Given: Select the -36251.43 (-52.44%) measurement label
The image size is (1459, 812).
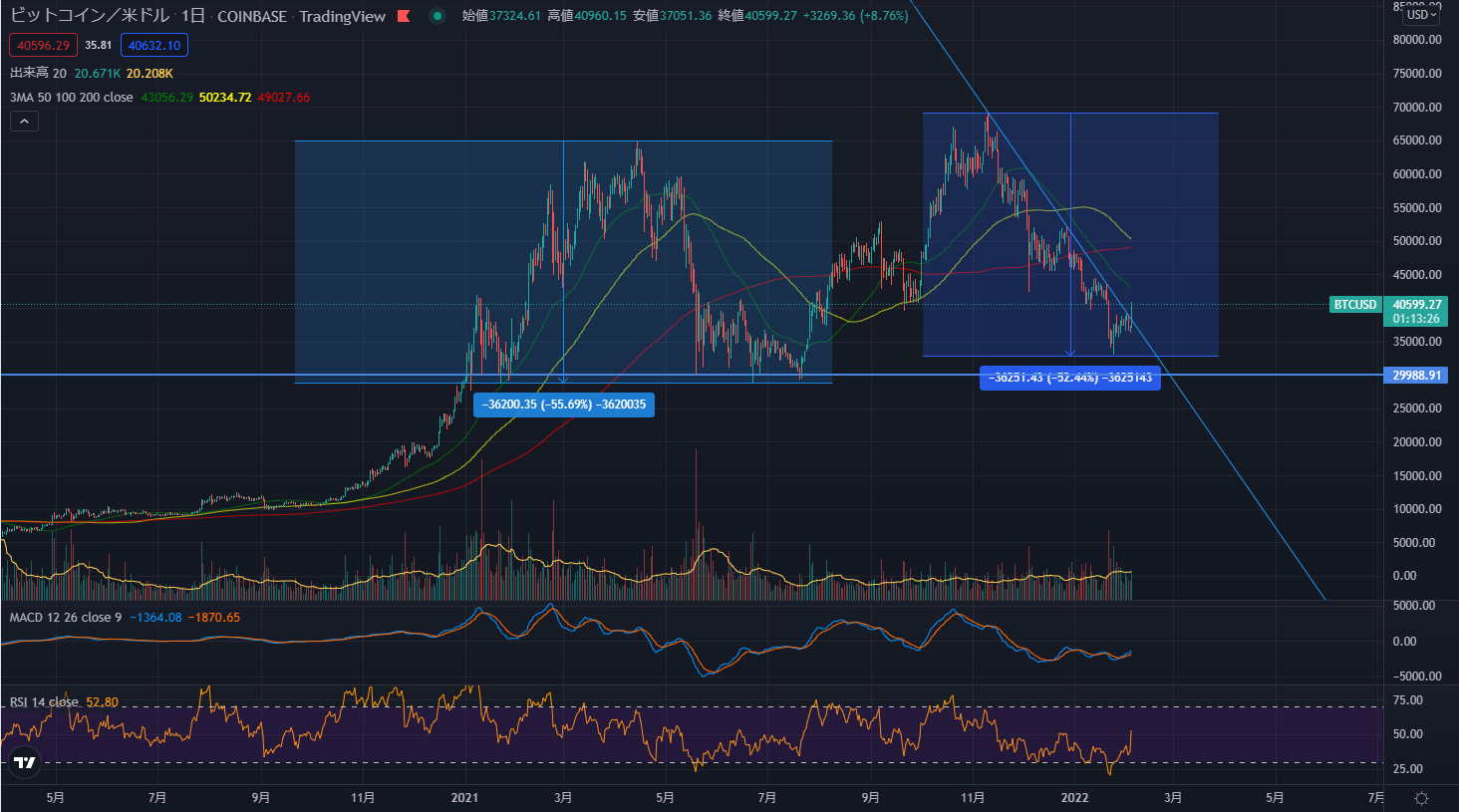Looking at the screenshot, I should pyautogui.click(x=1070, y=378).
